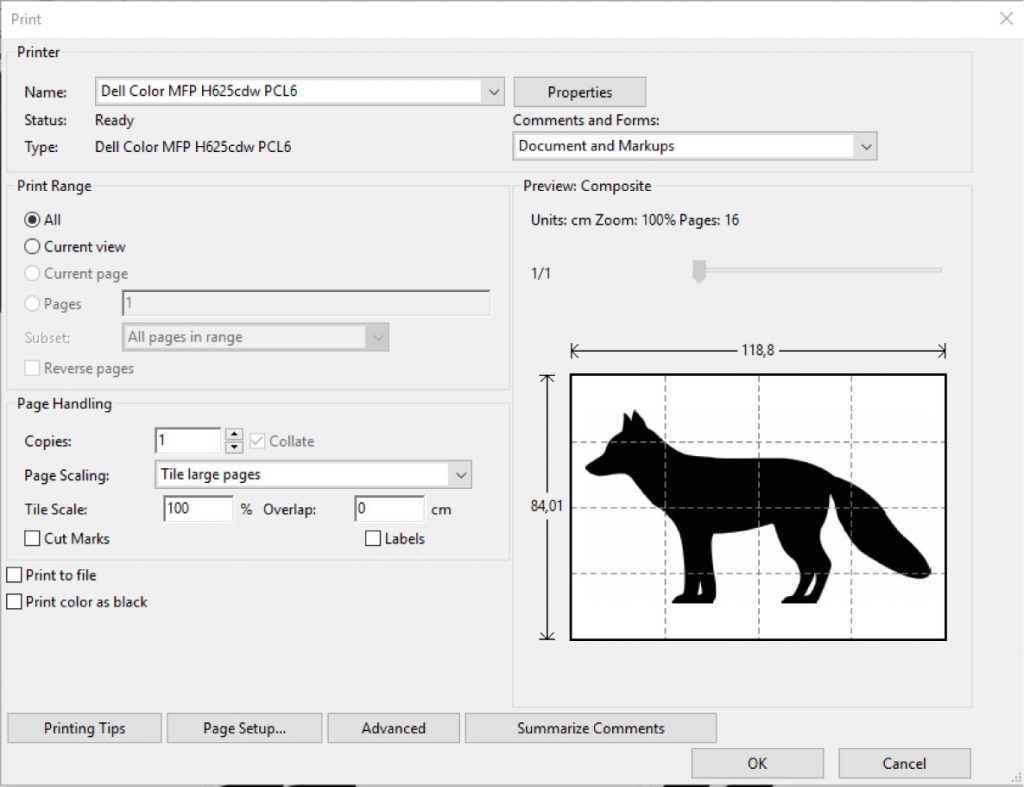Click the fox tiled print preview
This screenshot has height=787, width=1024.
pyautogui.click(x=758, y=507)
